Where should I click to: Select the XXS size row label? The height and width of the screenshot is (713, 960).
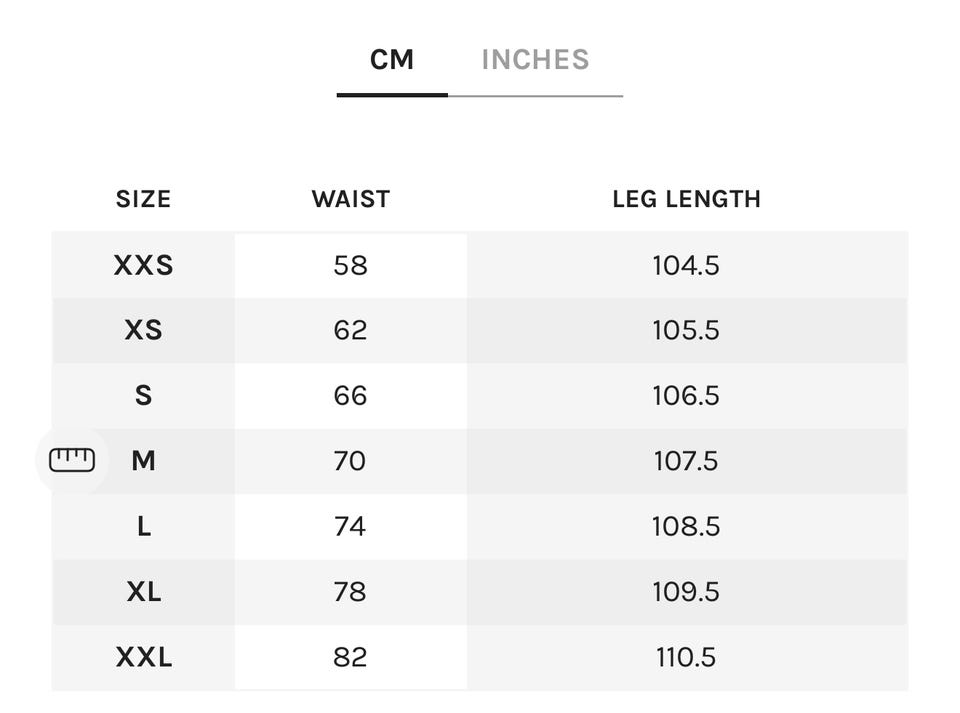[143, 265]
